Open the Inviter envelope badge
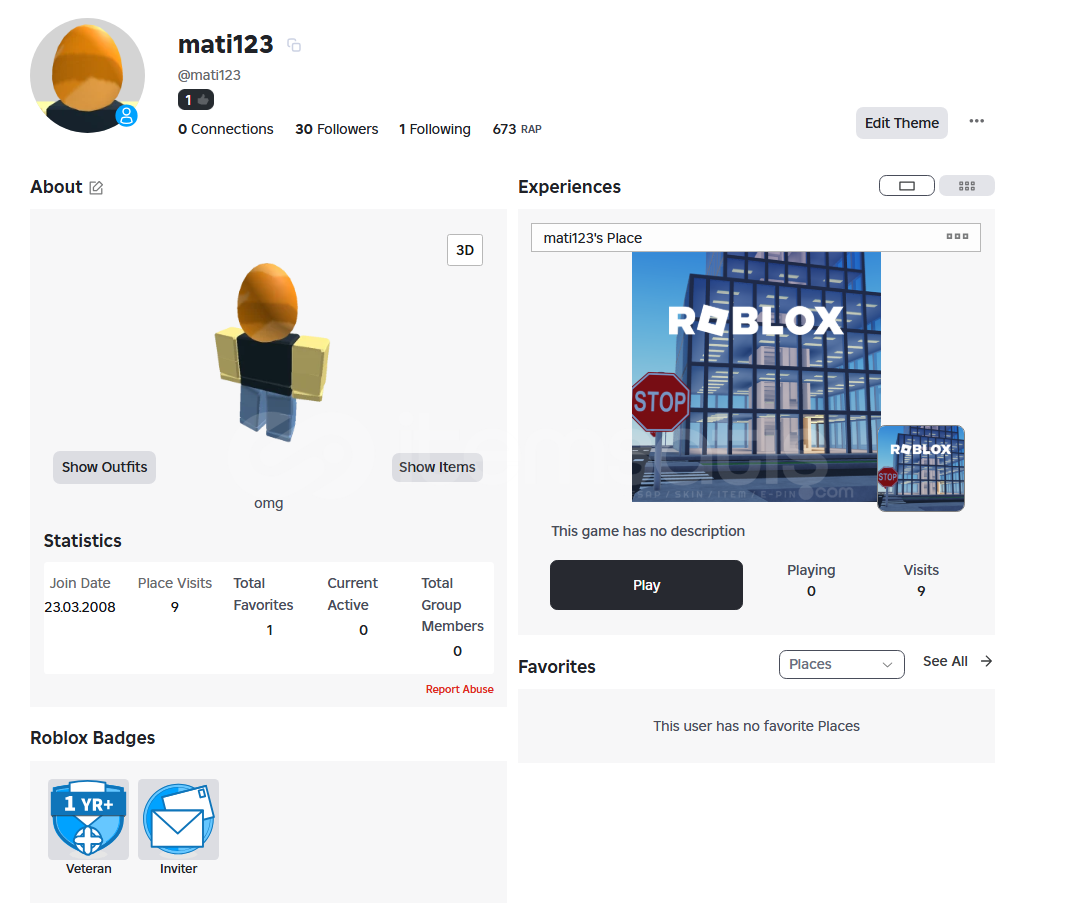The height and width of the screenshot is (911, 1080). (x=178, y=819)
